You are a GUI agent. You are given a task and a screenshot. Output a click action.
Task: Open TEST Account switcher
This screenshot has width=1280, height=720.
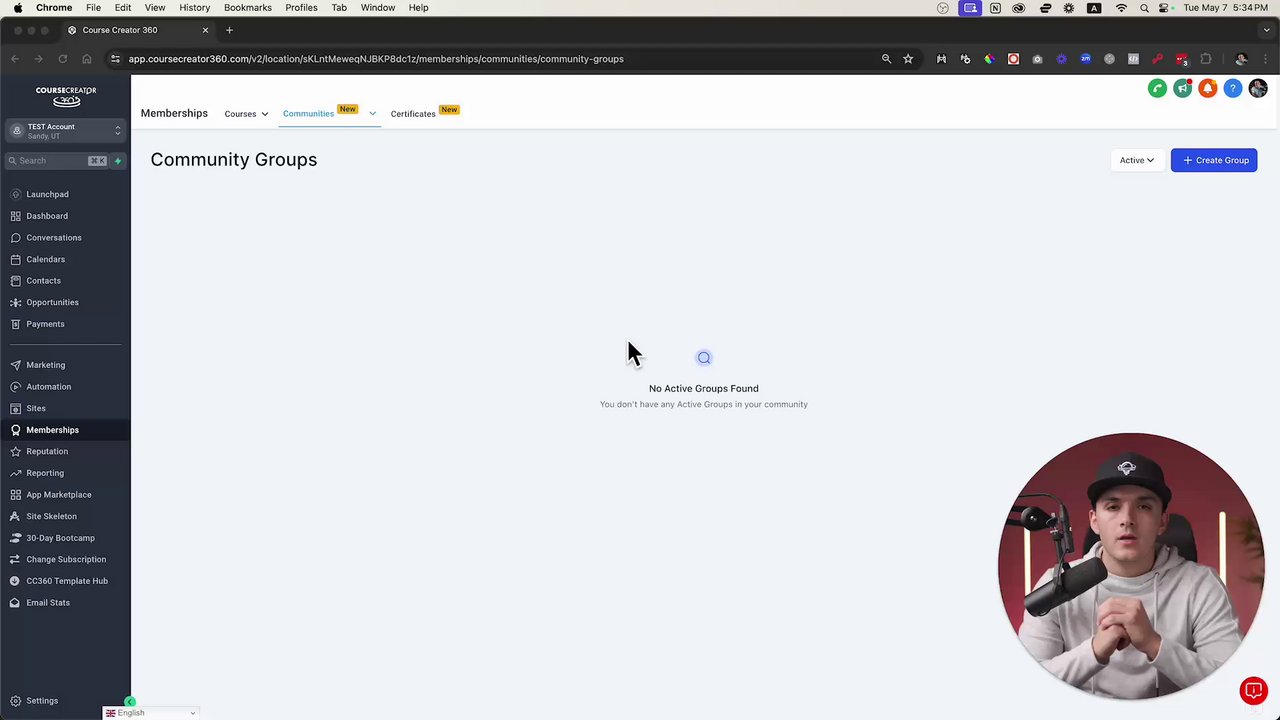(65, 131)
